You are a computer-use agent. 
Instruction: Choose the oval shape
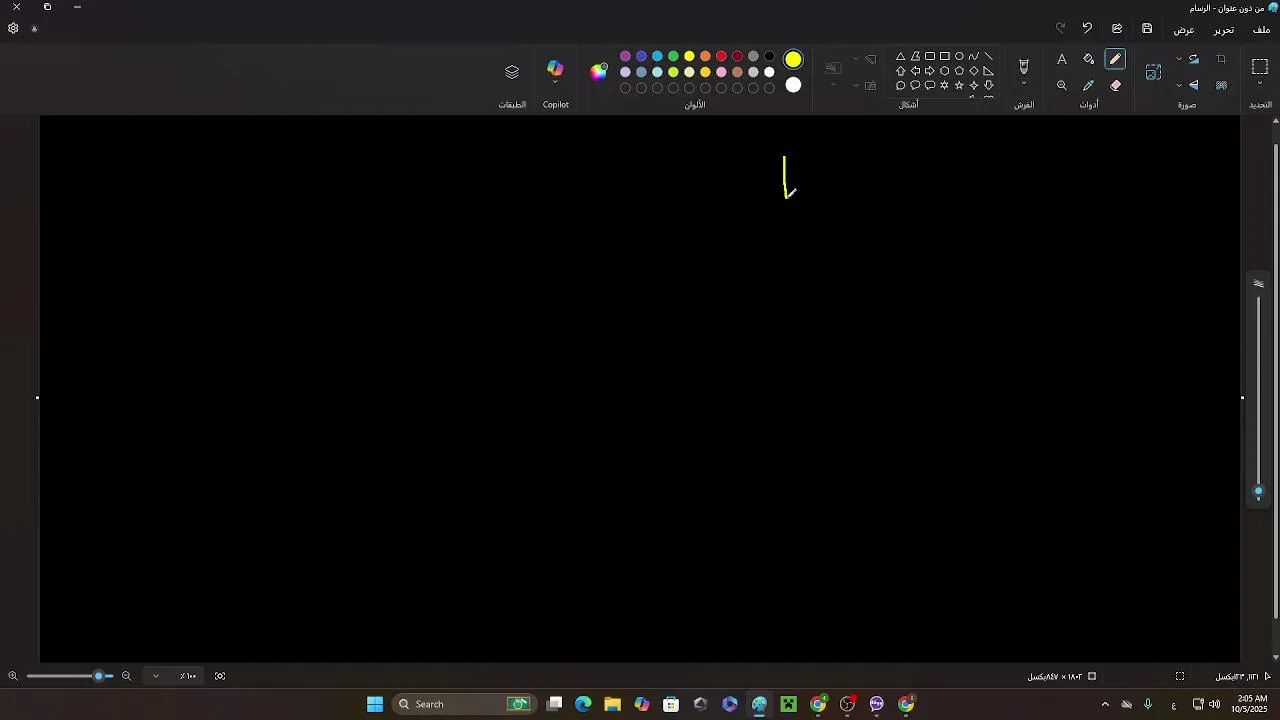point(959,57)
